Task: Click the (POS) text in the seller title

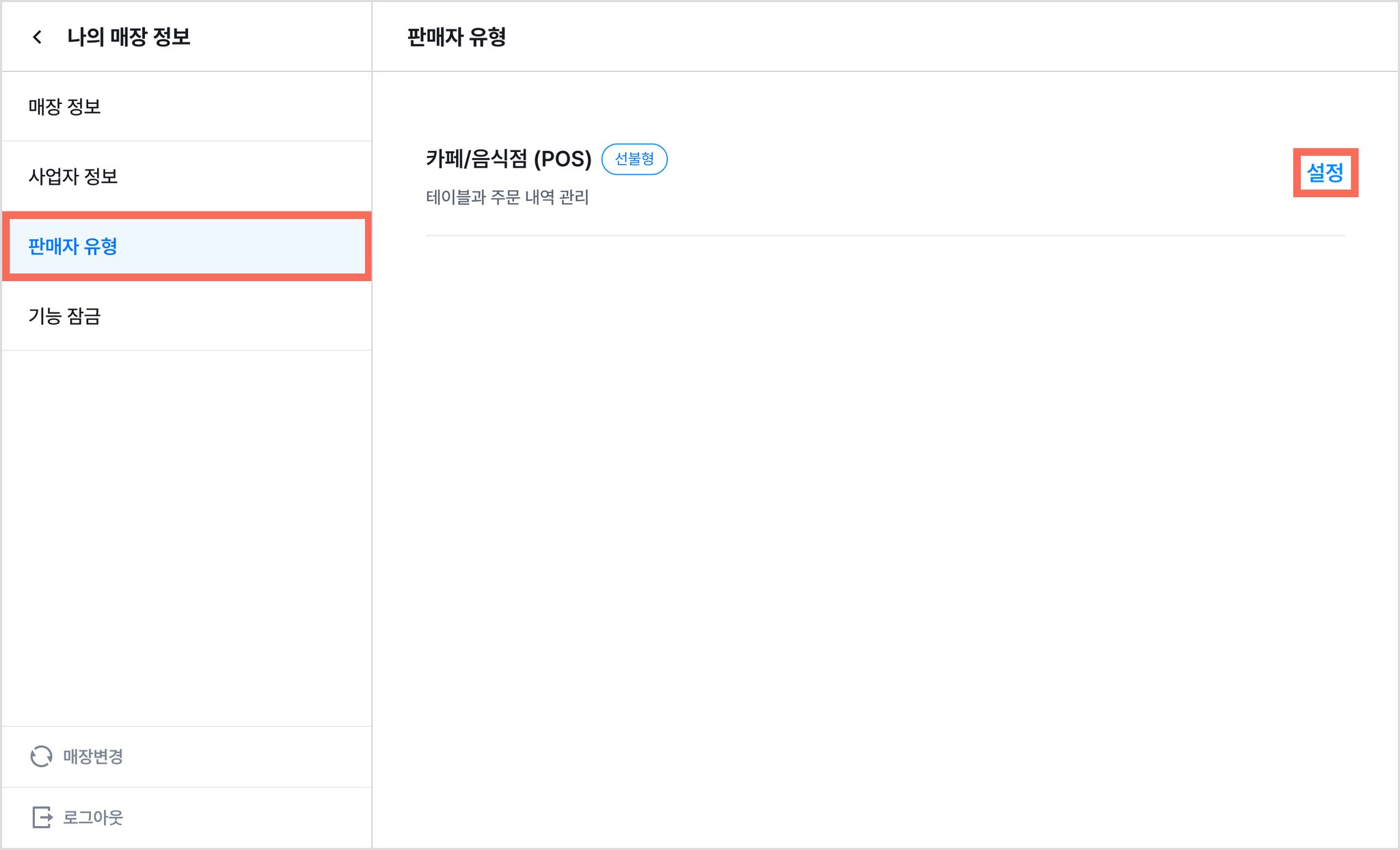Action: coord(563,159)
